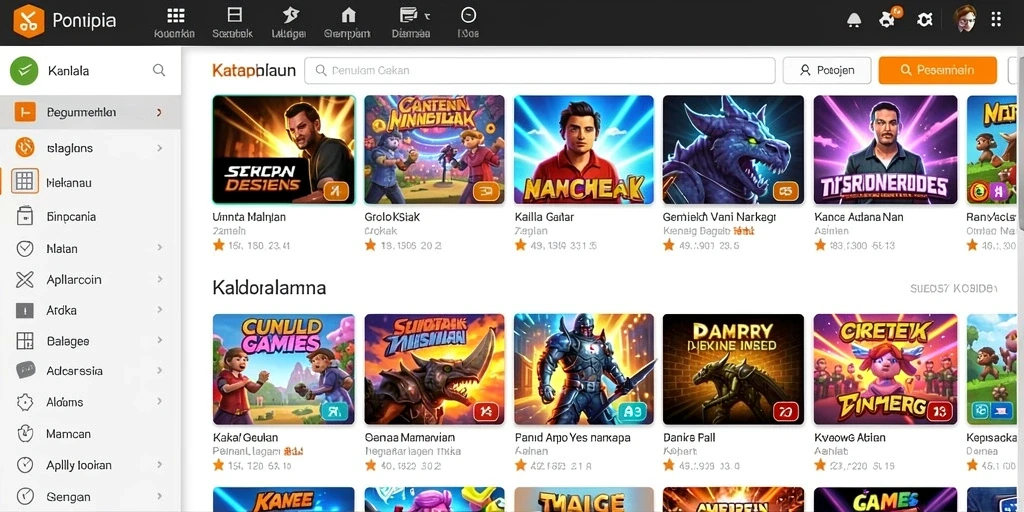Screen dimensions: 1024x512
Task: Click the orange Islaglons sidebar icon
Action: 25,148
